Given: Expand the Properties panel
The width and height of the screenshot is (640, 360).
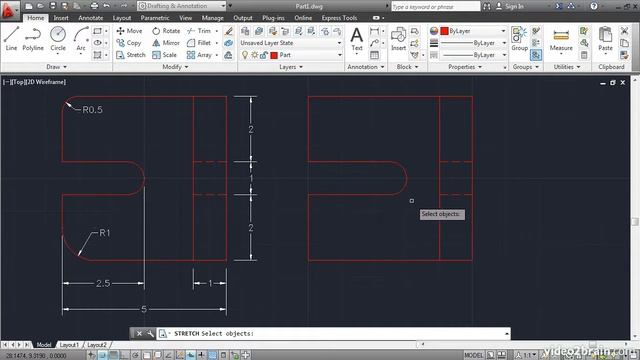Looking at the screenshot, I should point(465,67).
